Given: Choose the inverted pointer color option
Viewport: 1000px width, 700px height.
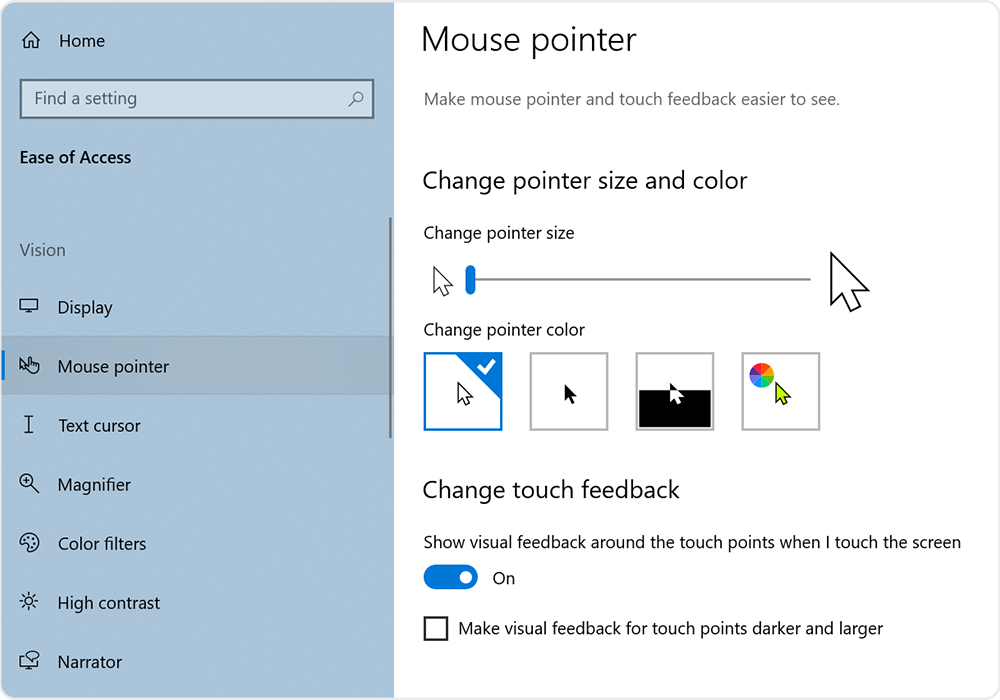Looking at the screenshot, I should 674,391.
